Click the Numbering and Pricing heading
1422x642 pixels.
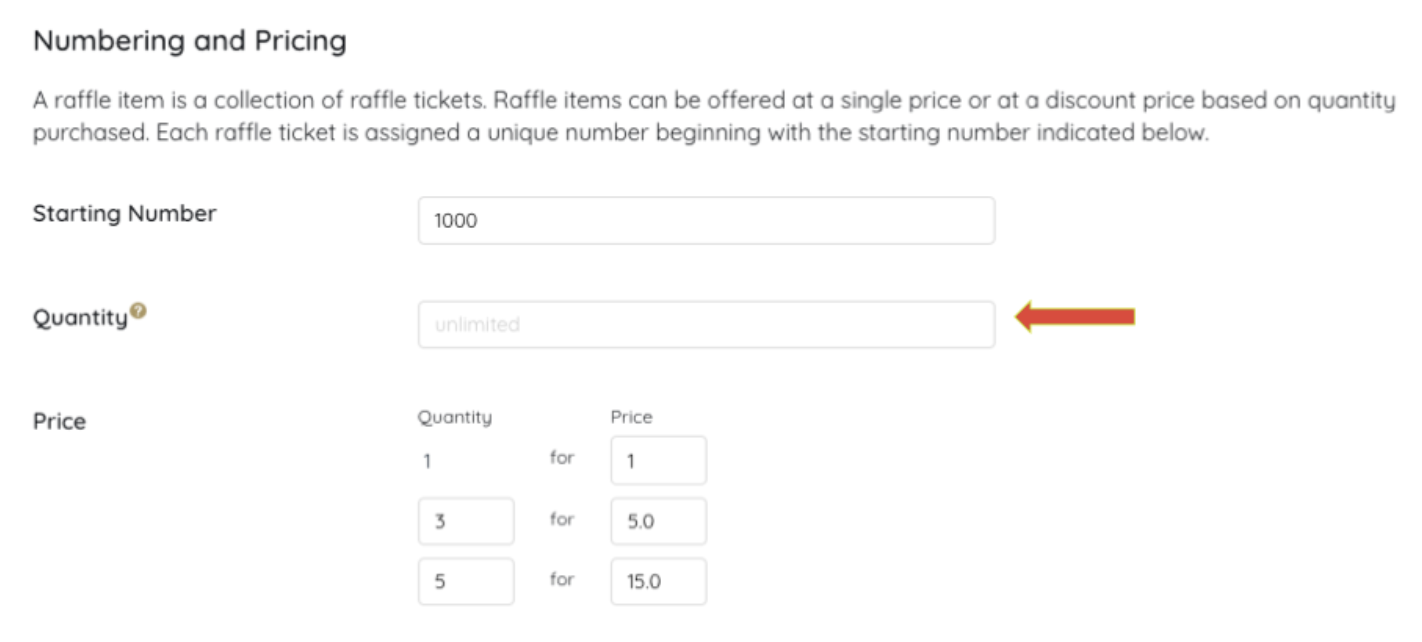point(190,42)
